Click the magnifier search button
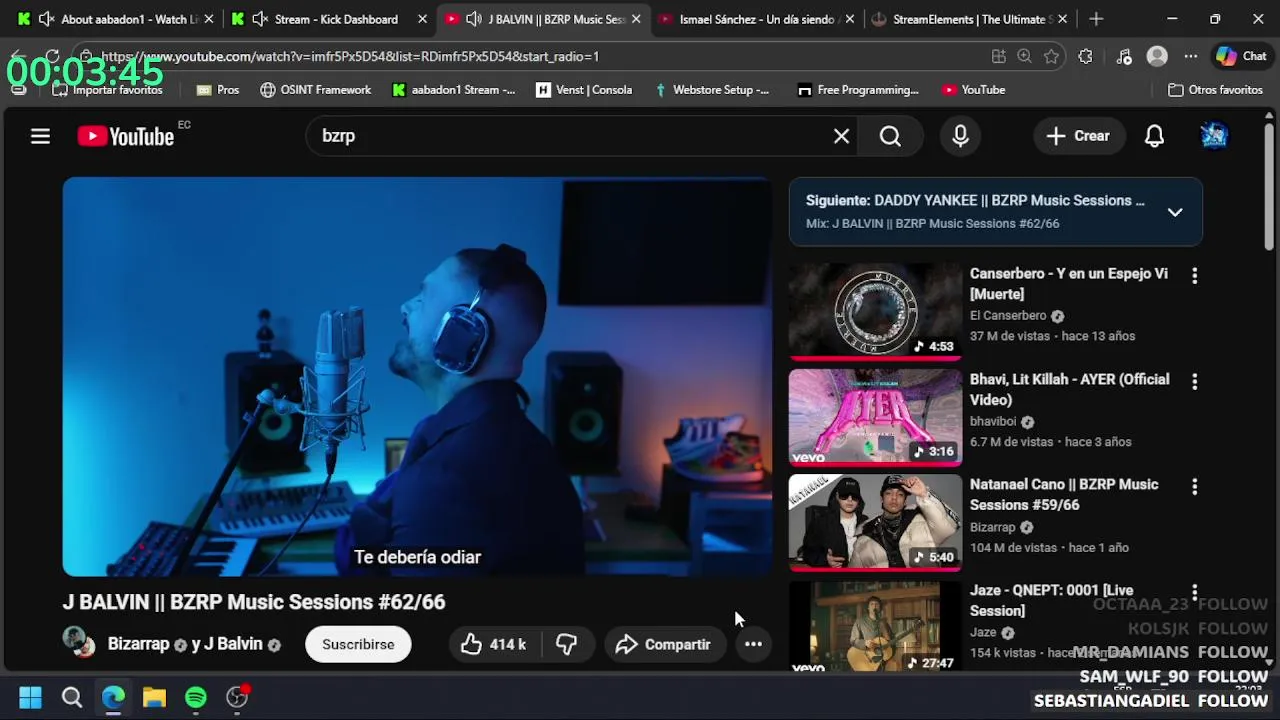Image resolution: width=1280 pixels, height=720 pixels. click(x=890, y=136)
